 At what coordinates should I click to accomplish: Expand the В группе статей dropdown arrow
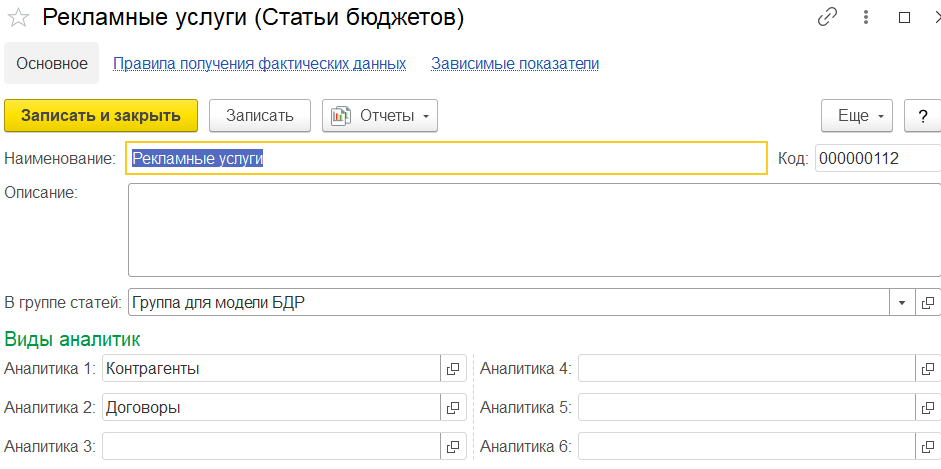(x=902, y=303)
